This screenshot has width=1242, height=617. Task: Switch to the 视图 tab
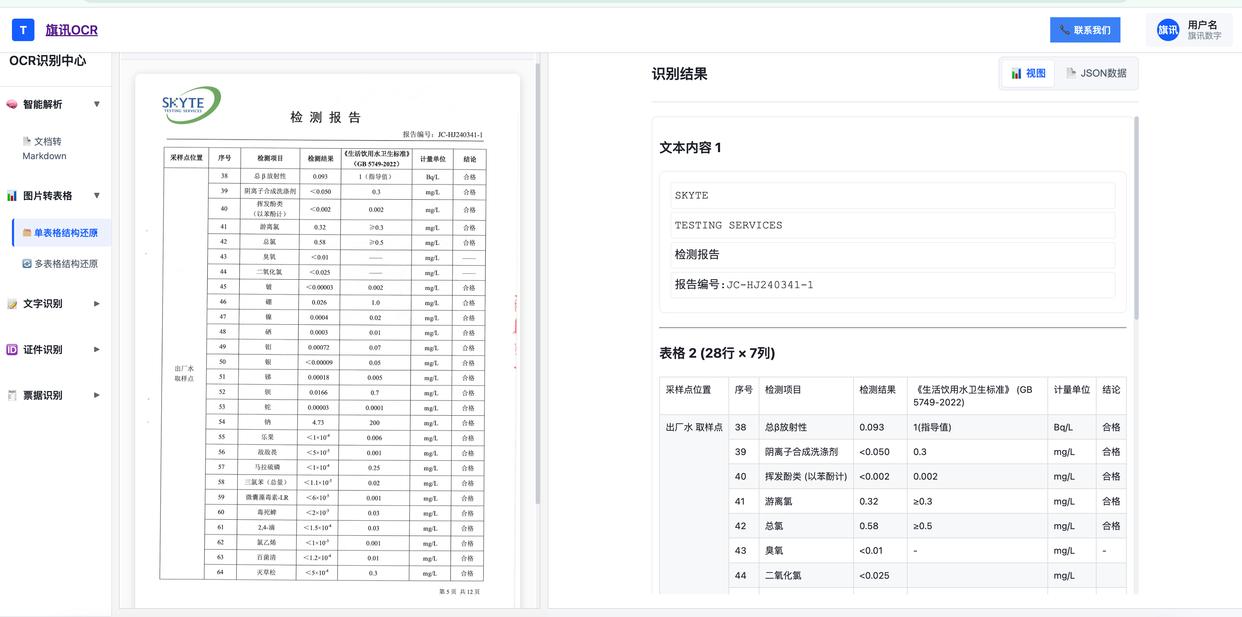(1028, 73)
